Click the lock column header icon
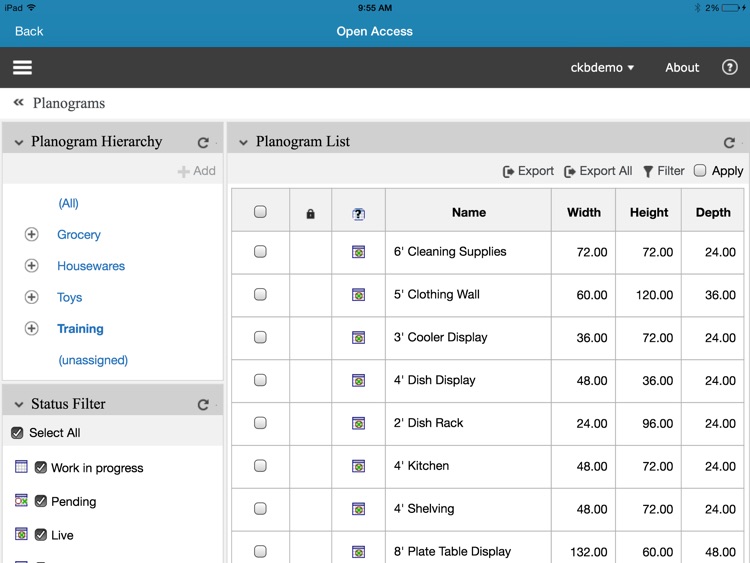750x563 pixels. click(310, 213)
